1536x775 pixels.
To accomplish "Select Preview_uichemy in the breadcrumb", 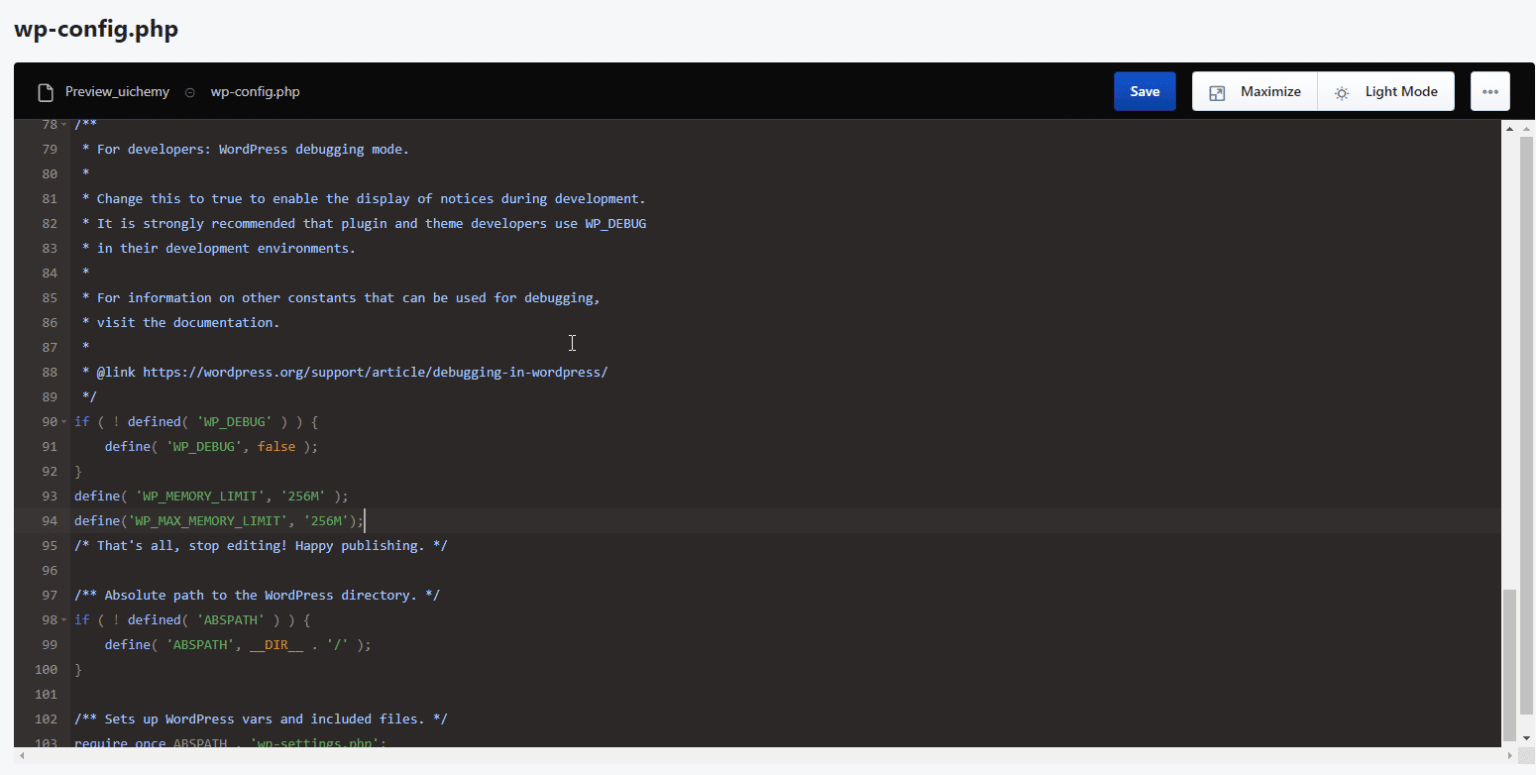I will 117,91.
